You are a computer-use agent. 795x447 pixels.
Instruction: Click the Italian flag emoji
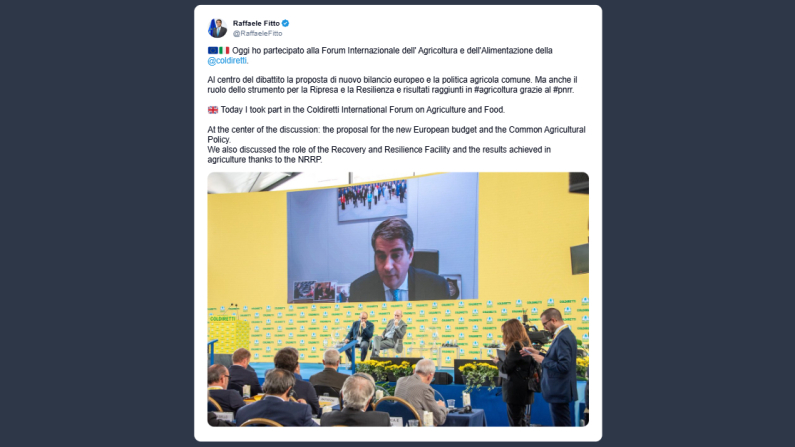pos(224,51)
